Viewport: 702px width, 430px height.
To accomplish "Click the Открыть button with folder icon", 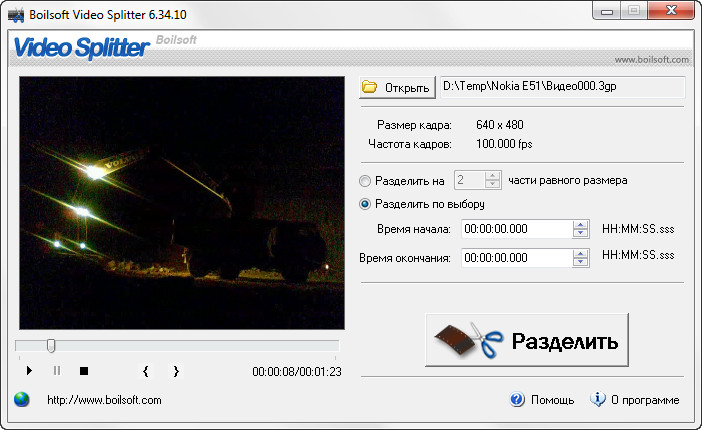I will coord(397,87).
